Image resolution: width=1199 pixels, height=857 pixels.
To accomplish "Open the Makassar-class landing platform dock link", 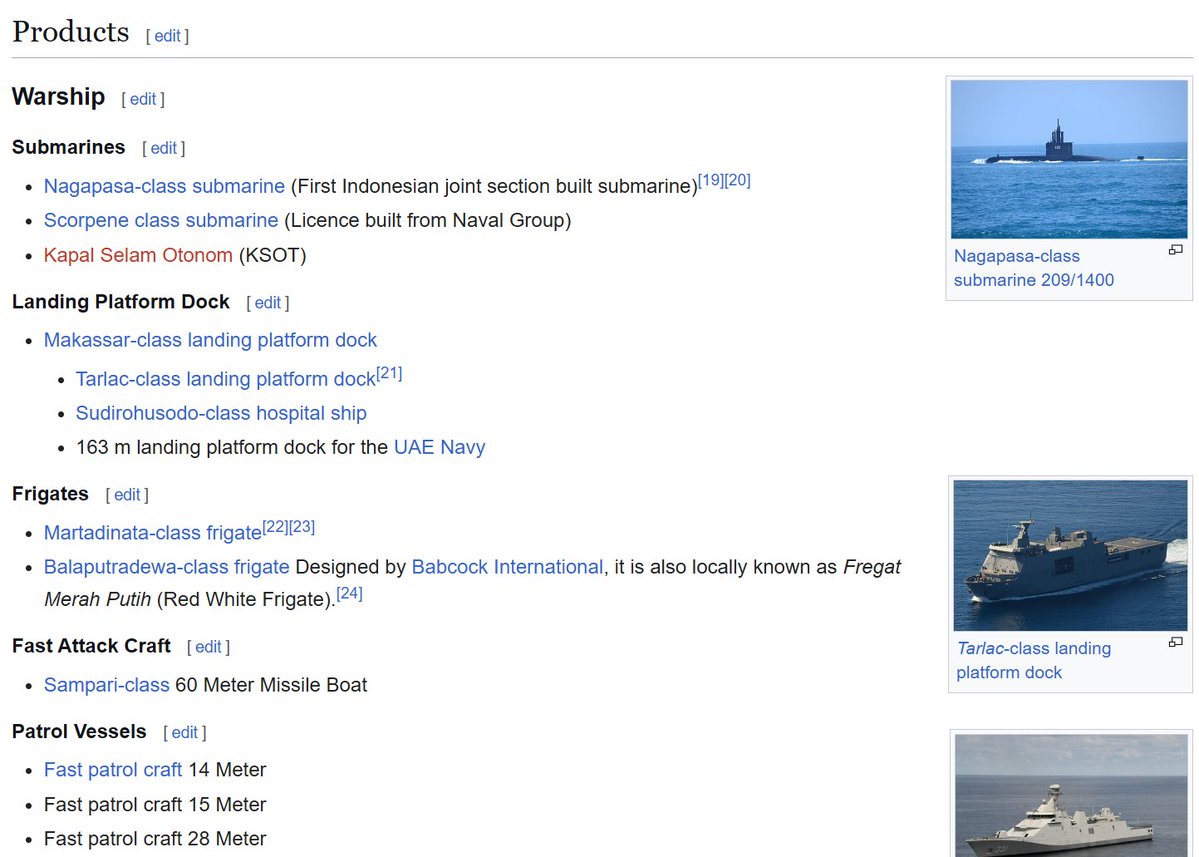I will point(210,339).
